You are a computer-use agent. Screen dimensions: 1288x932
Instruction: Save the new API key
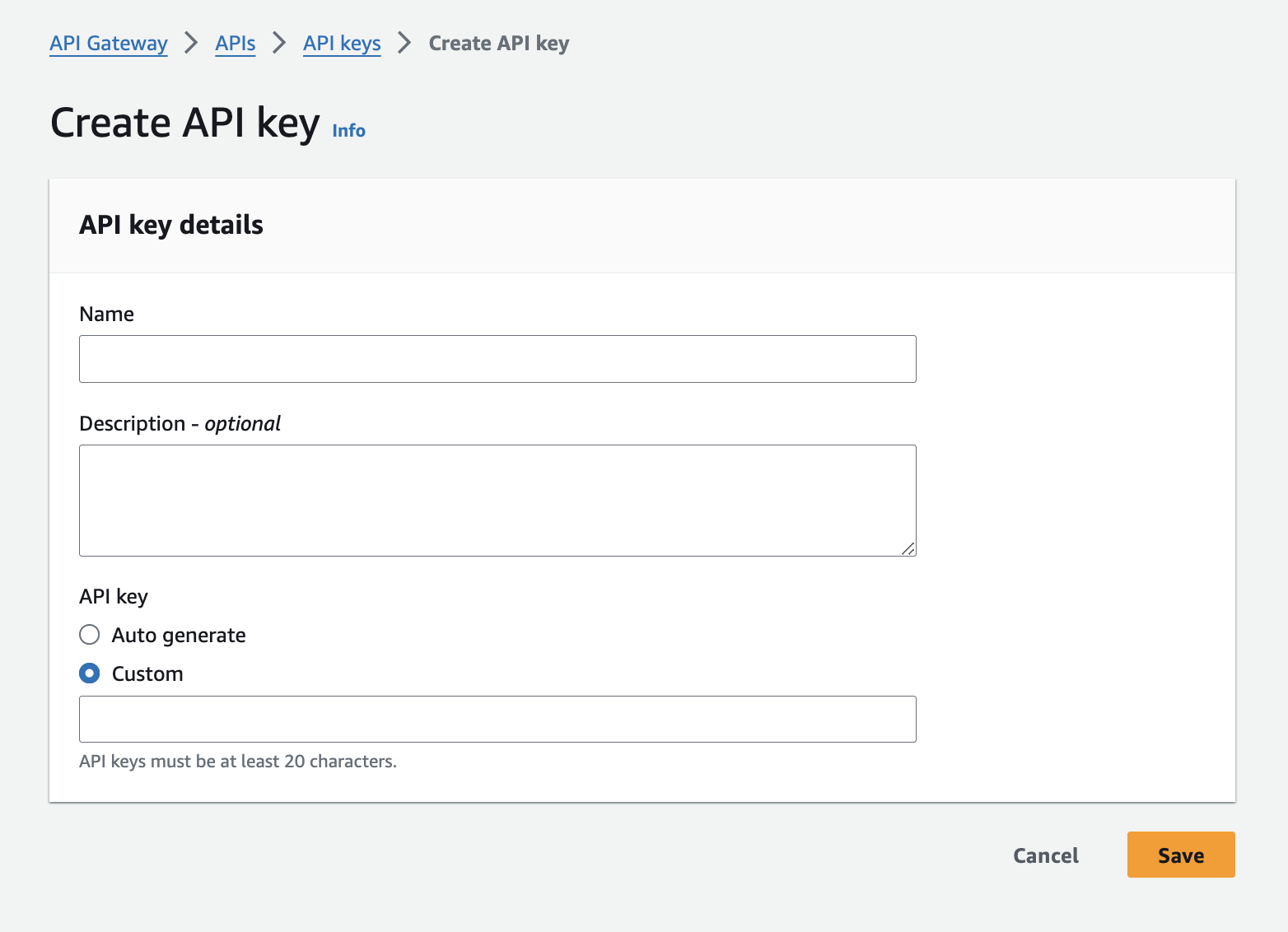(1180, 855)
